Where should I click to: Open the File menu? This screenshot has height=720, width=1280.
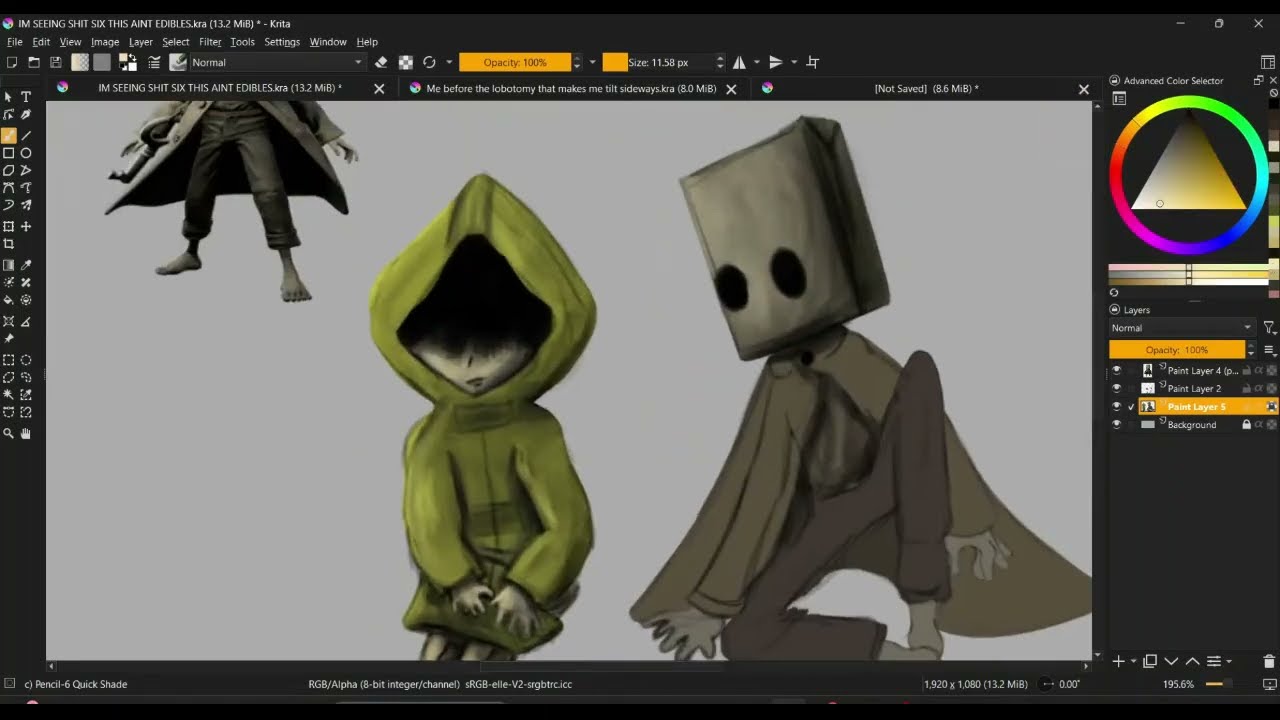15,42
